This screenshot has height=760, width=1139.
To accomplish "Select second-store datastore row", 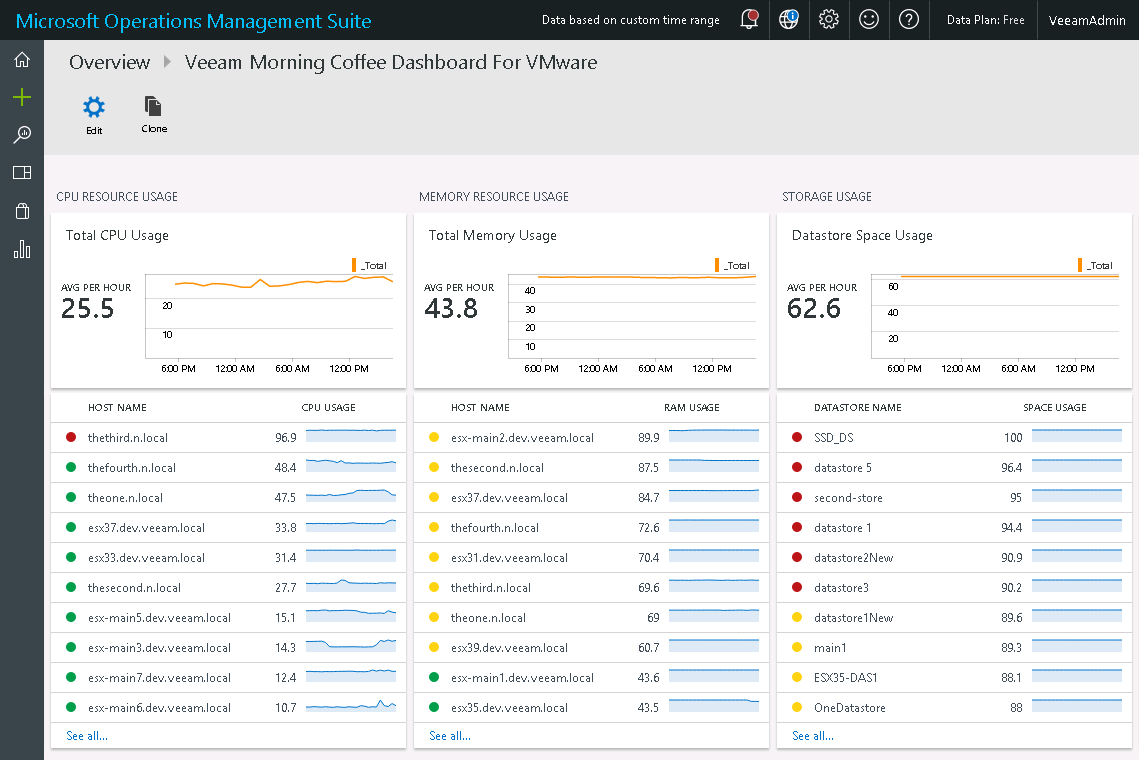I will [x=954, y=498].
